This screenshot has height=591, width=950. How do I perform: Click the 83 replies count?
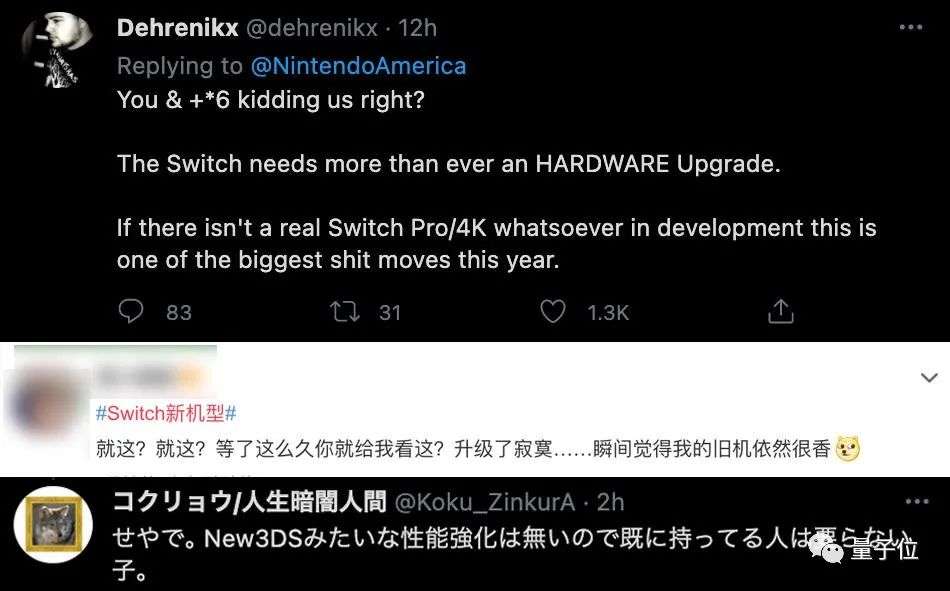pyautogui.click(x=179, y=313)
